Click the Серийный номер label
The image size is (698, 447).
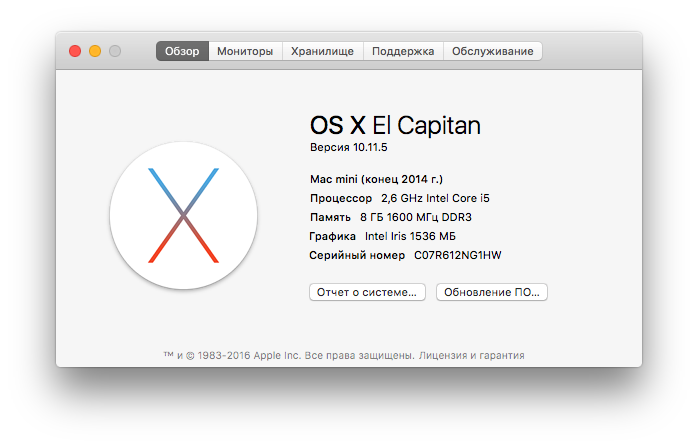(x=357, y=255)
